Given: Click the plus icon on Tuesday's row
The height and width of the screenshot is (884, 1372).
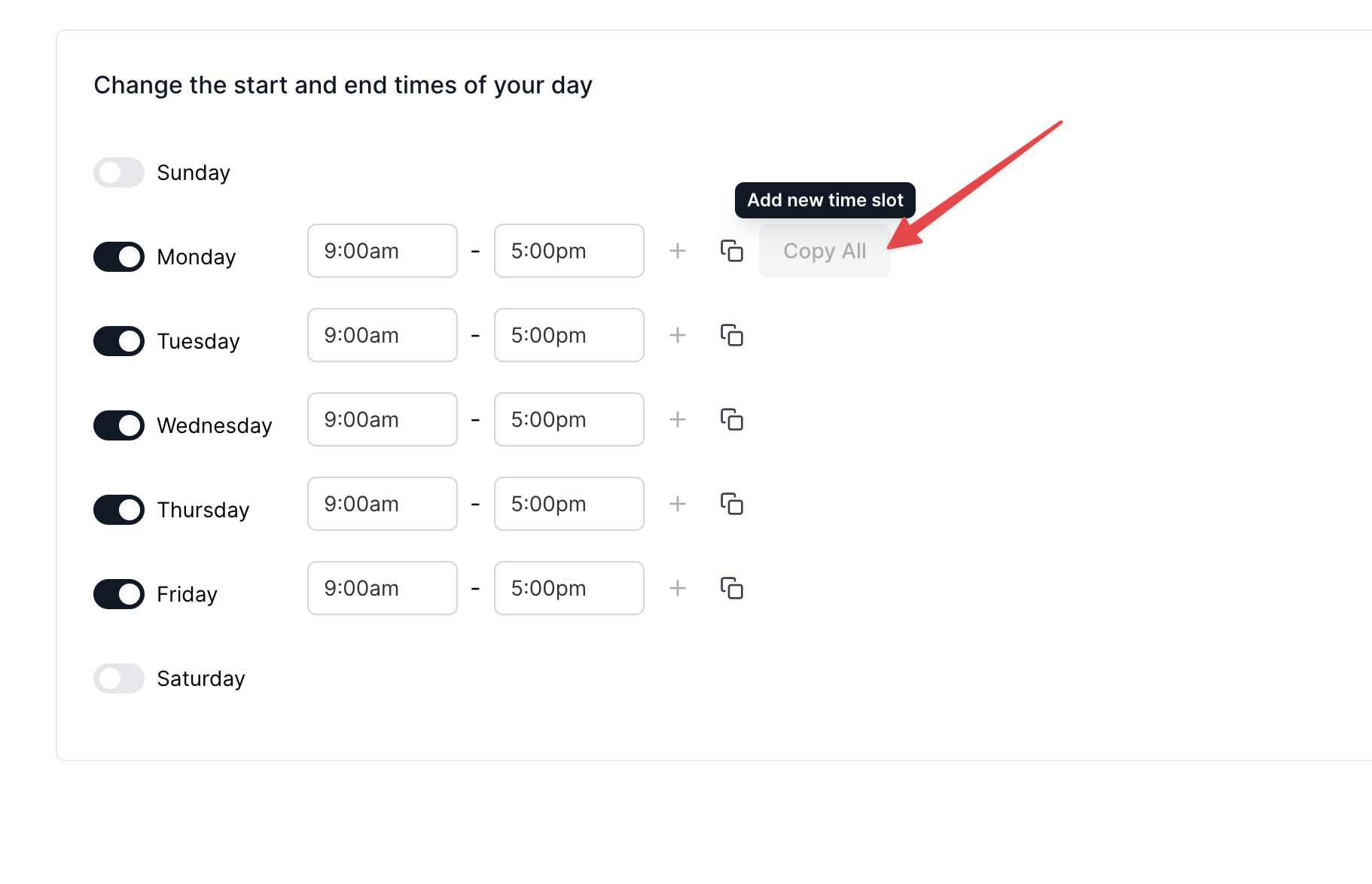Looking at the screenshot, I should [677, 336].
